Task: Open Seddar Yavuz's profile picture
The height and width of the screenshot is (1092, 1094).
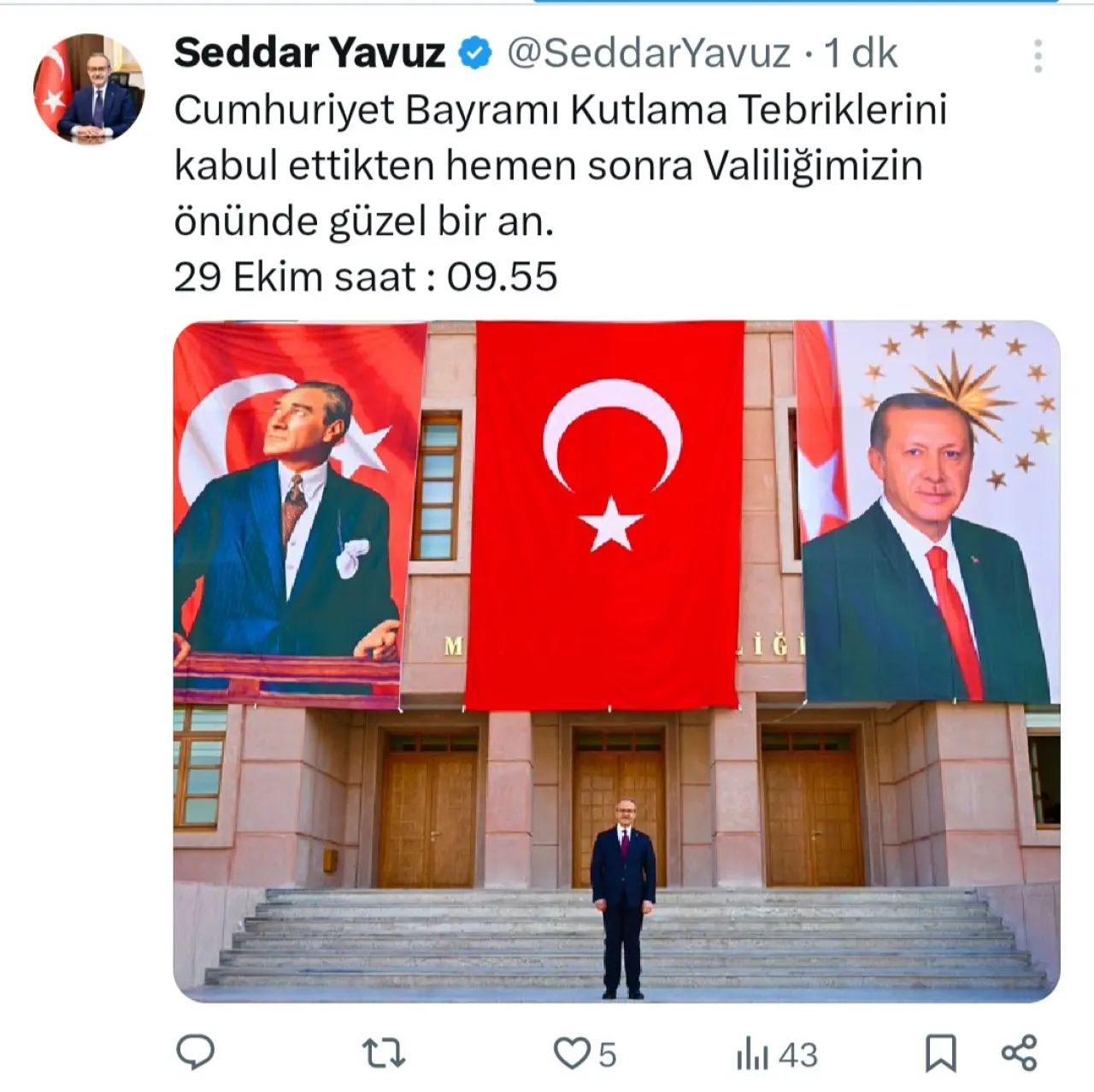Action: [89, 88]
